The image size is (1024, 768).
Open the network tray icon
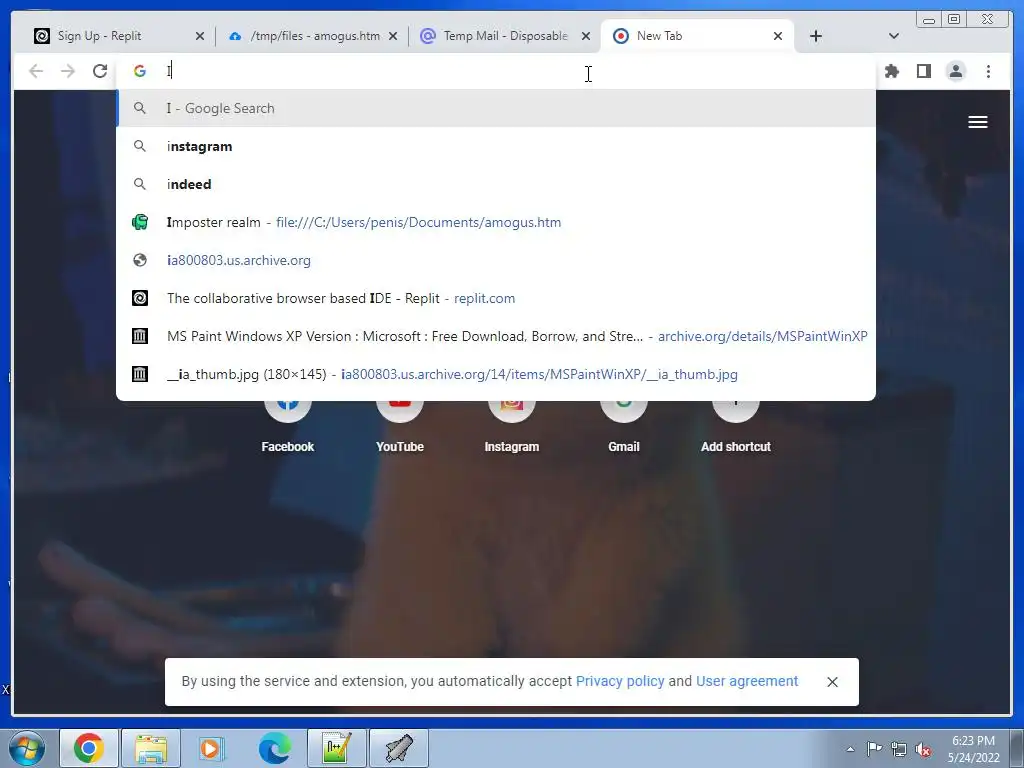(899, 749)
